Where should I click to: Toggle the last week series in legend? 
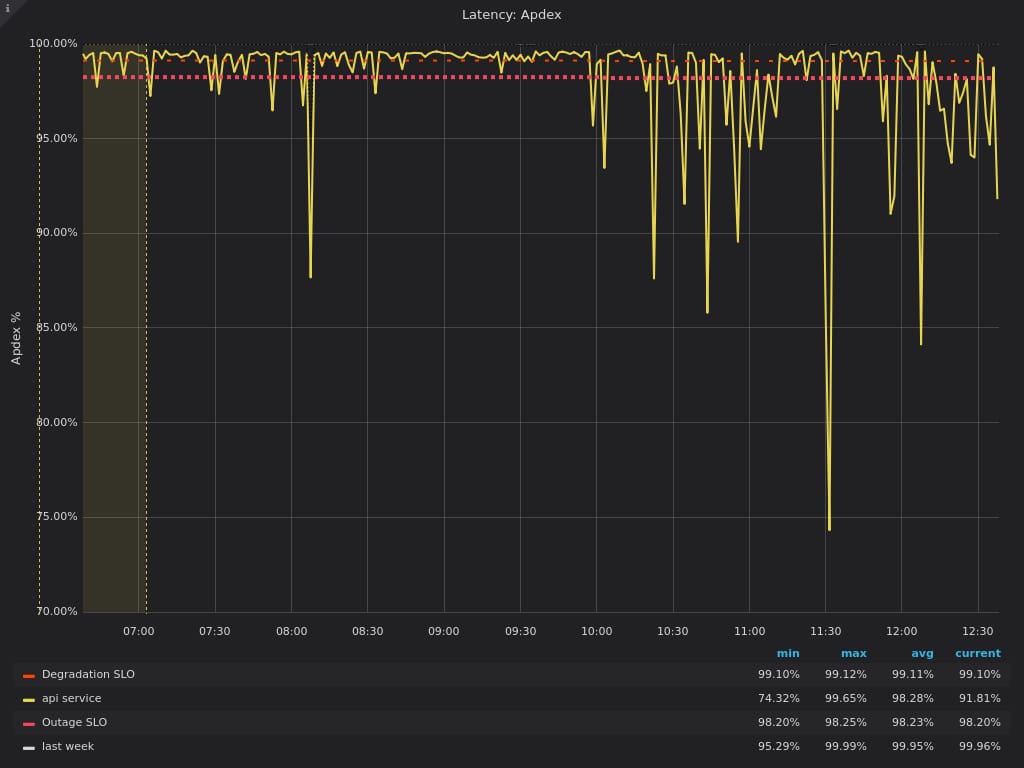68,746
